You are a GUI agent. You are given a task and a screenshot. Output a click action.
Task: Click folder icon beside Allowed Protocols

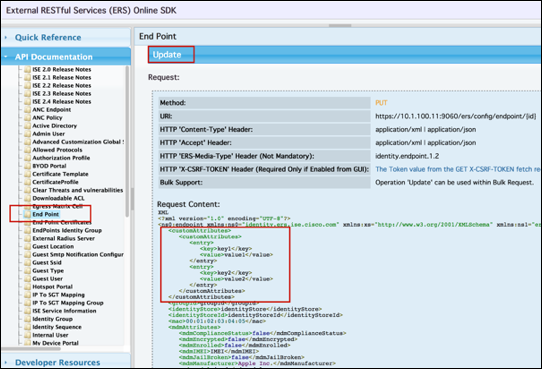[27, 150]
